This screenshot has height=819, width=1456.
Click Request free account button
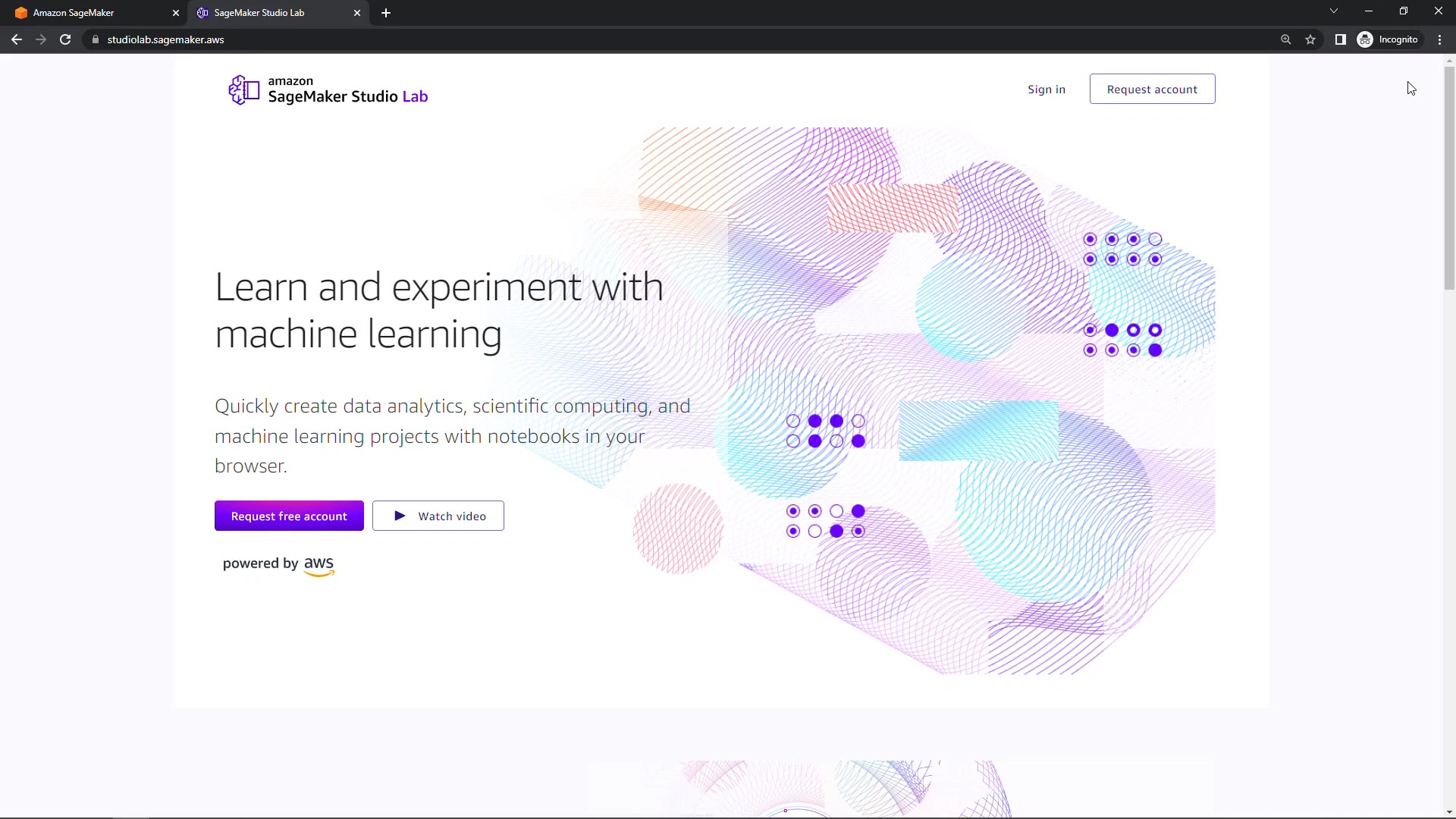(289, 516)
